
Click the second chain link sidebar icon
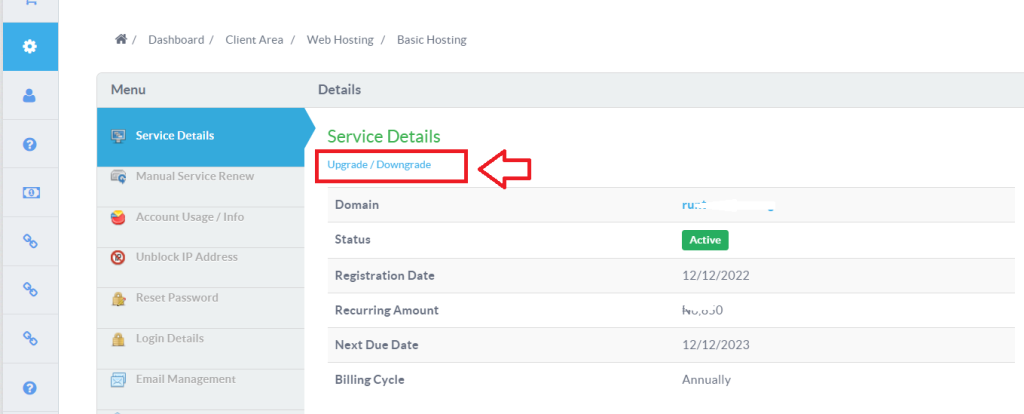[x=30, y=289]
